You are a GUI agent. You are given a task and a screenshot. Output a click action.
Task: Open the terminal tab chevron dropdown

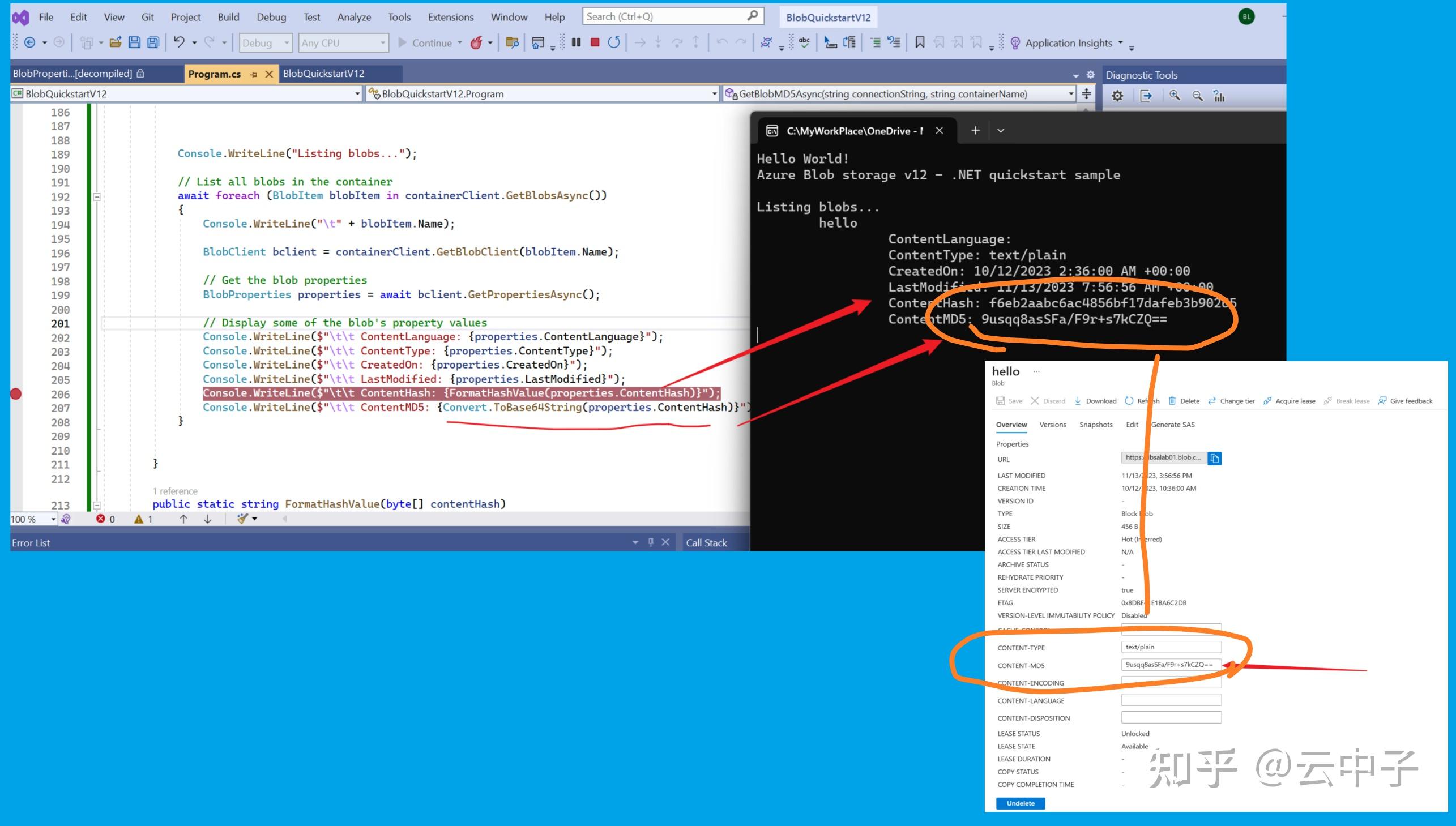1001,130
